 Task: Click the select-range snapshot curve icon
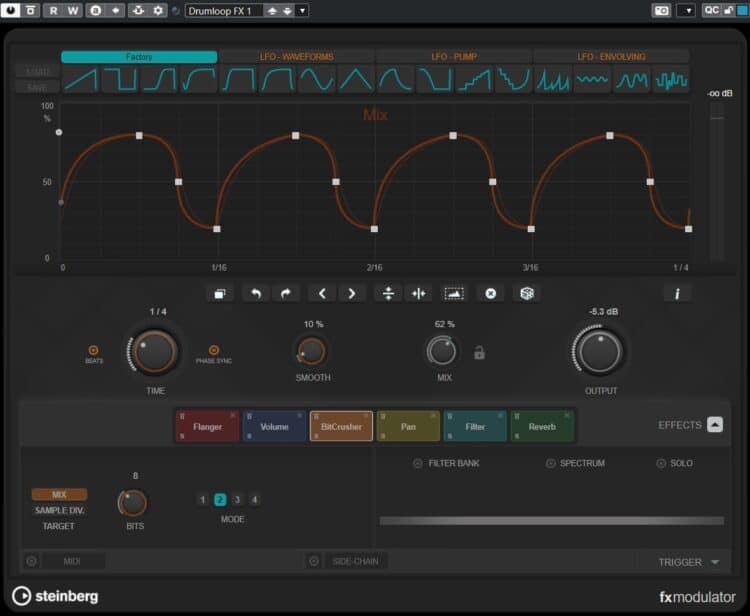(454, 294)
